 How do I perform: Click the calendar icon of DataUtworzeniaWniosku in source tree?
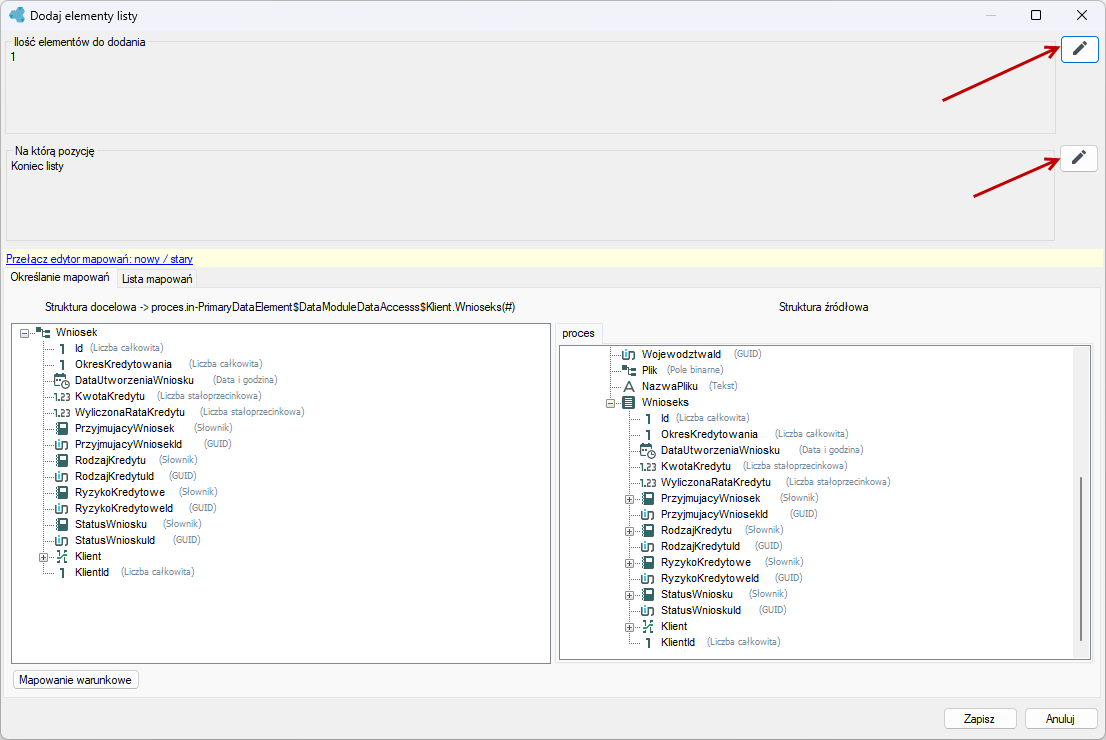coord(648,450)
